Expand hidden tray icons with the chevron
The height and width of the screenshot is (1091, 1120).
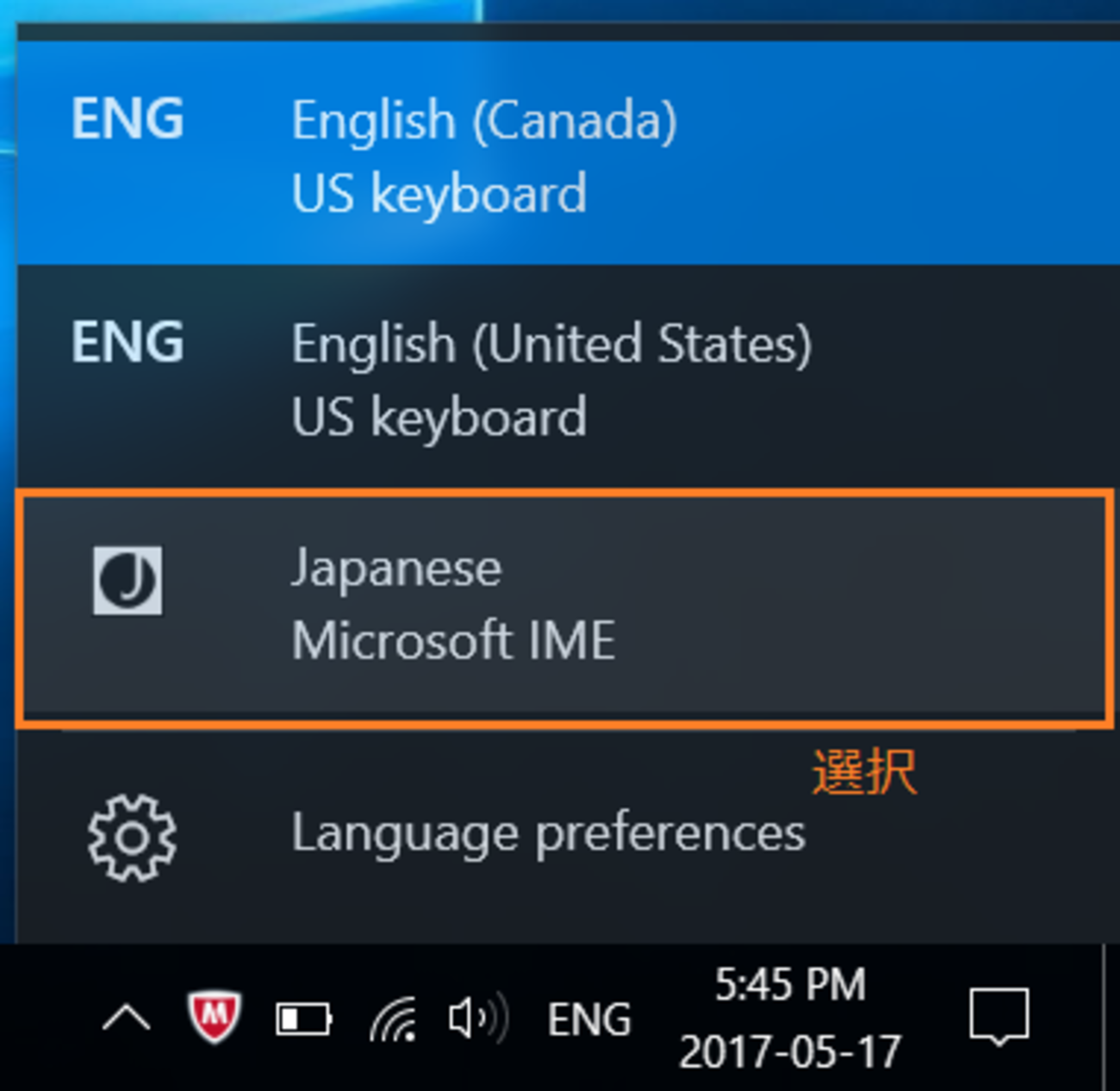click(127, 1019)
